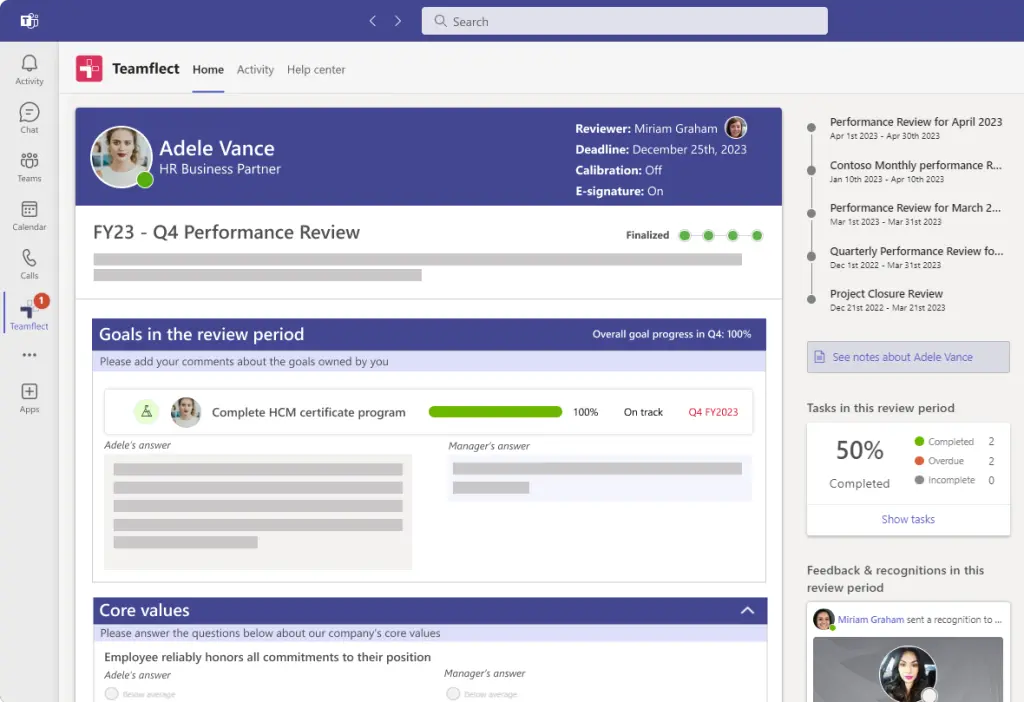The height and width of the screenshot is (702, 1024).
Task: Open the Help center tab
Action: [x=316, y=69]
